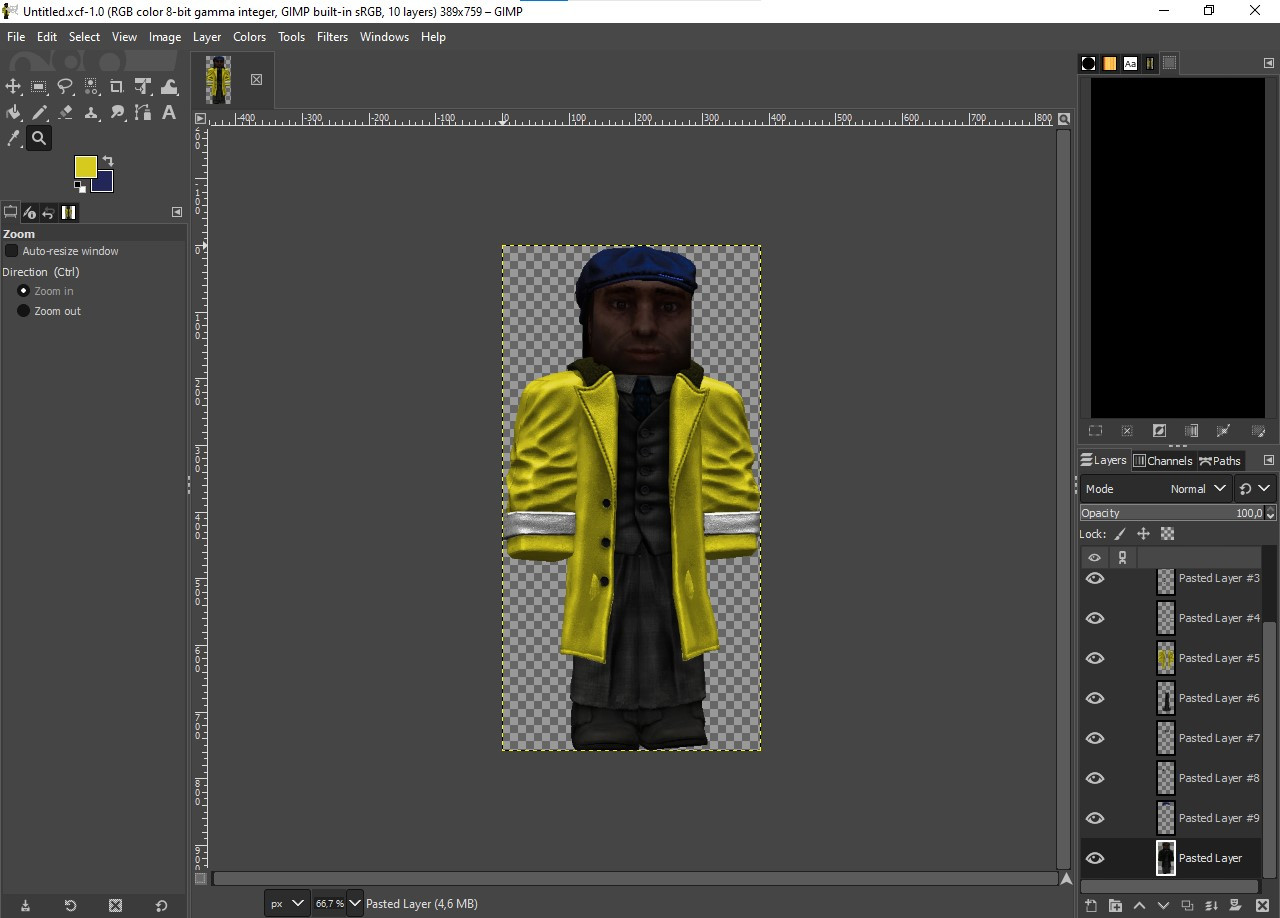The width and height of the screenshot is (1280, 918).
Task: Hide the Pasted Layer #8 eye
Action: click(1095, 778)
